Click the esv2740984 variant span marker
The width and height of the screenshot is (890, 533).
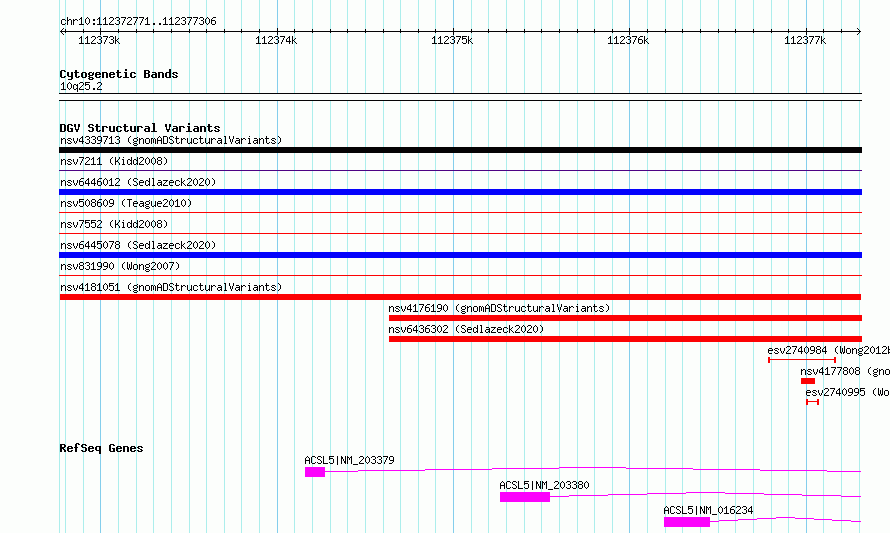pyautogui.click(x=801, y=360)
